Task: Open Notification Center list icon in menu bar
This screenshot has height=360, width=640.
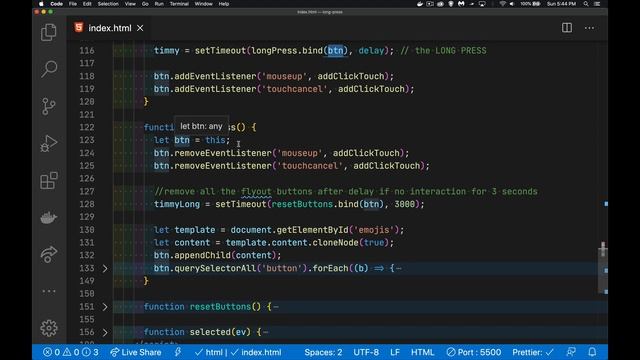Action: coord(597,4)
